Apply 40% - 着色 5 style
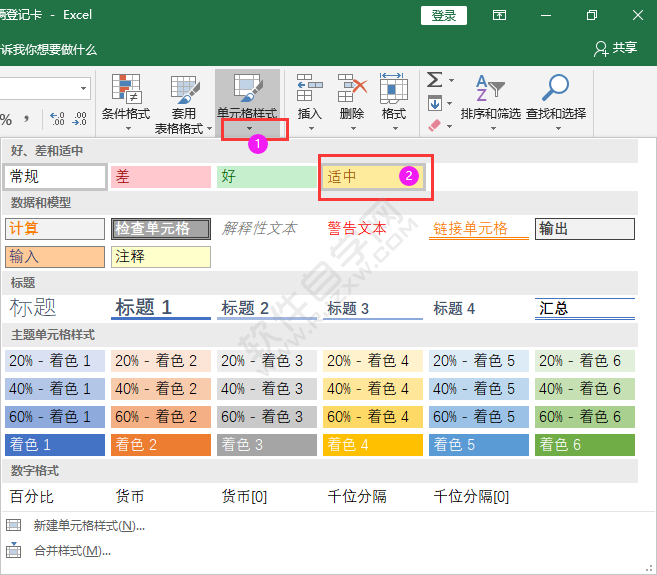 479,389
